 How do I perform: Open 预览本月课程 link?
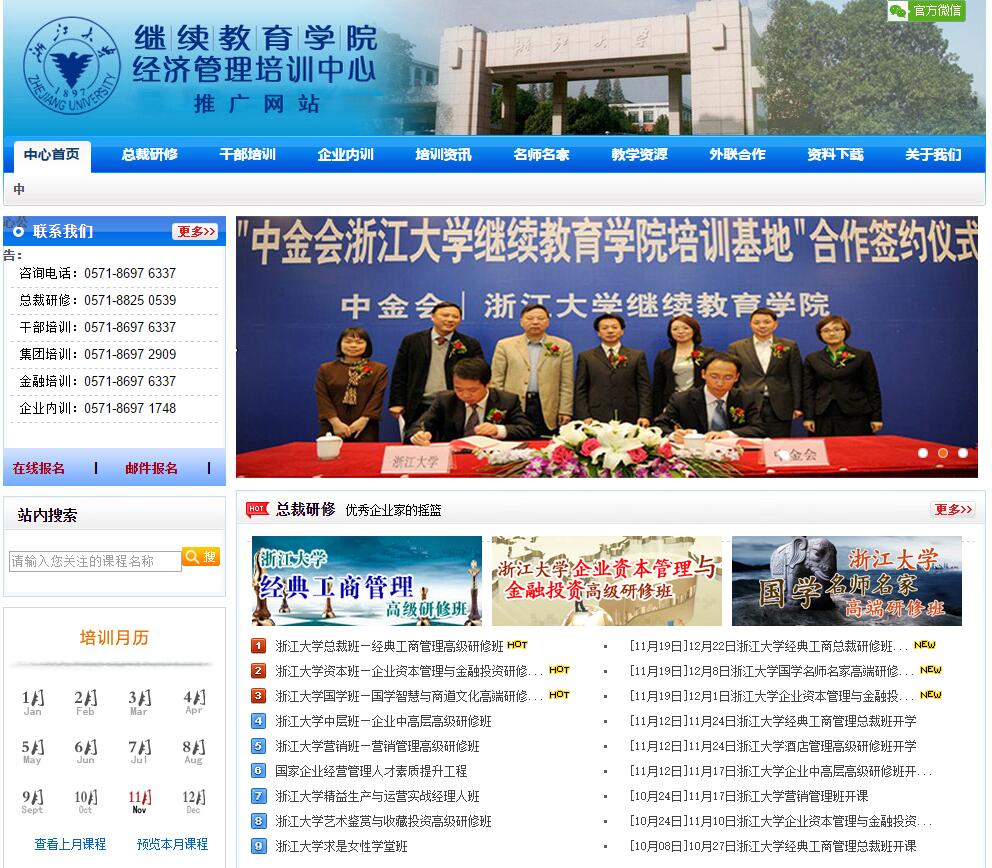click(172, 844)
